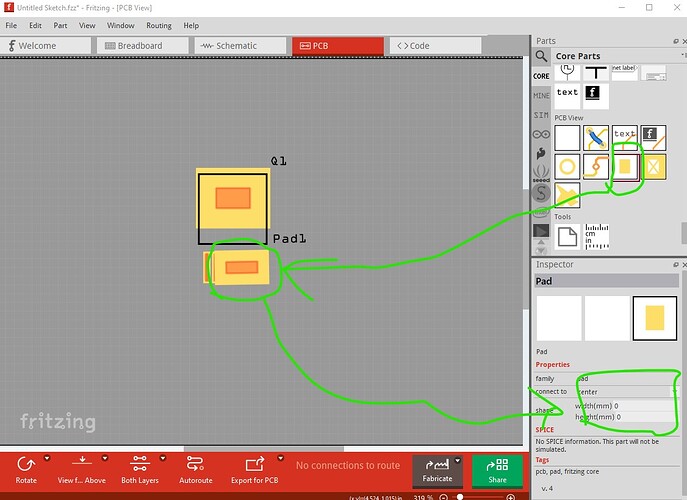Click the zoom in magnifier icon

click(510, 497)
